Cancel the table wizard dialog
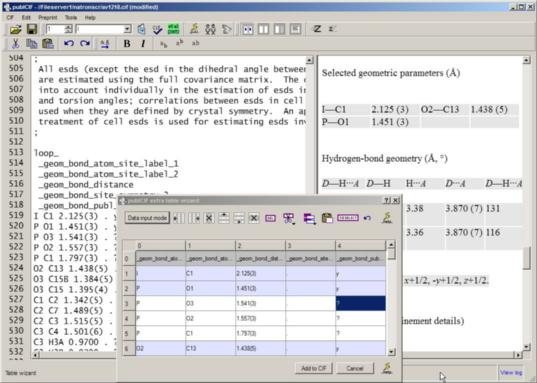The height and width of the screenshot is (383, 537). coord(355,368)
